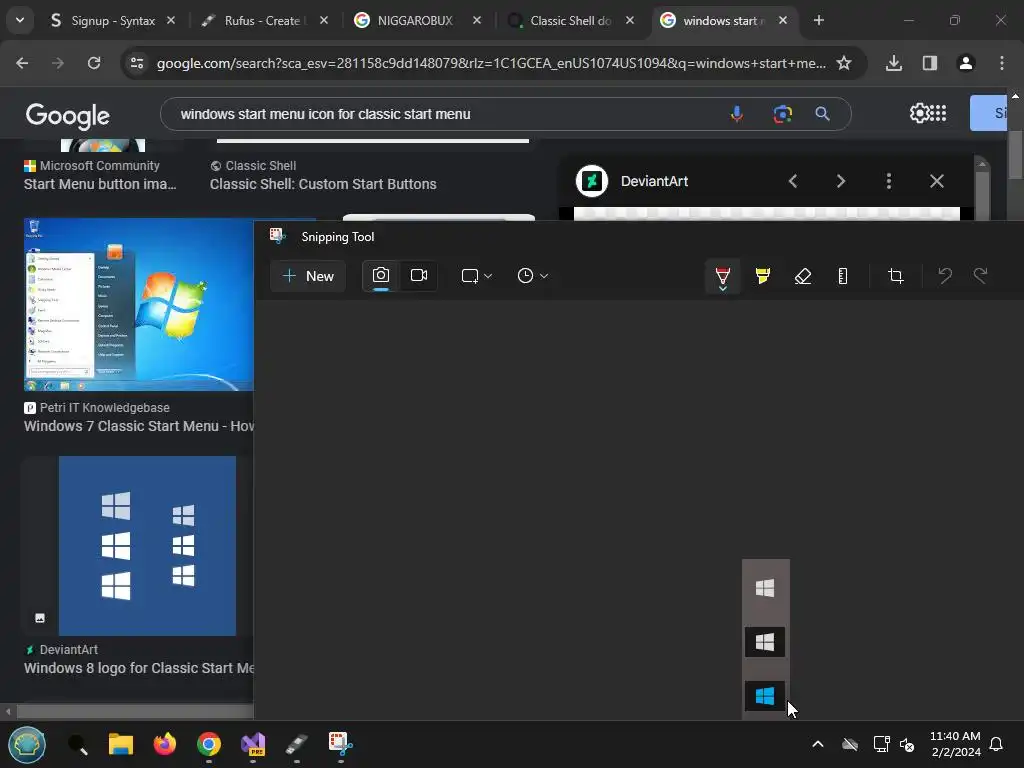View site information in Chrome address bar

[x=137, y=63]
